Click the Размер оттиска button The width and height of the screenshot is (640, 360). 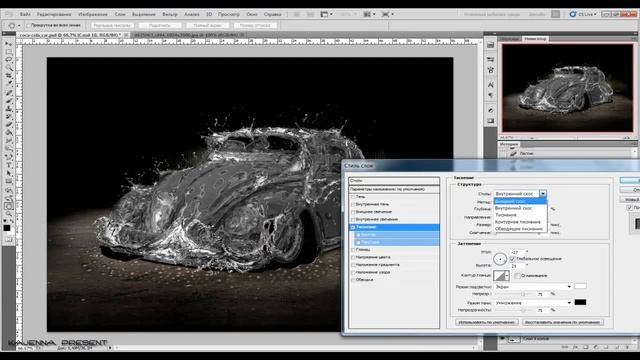[256, 25]
